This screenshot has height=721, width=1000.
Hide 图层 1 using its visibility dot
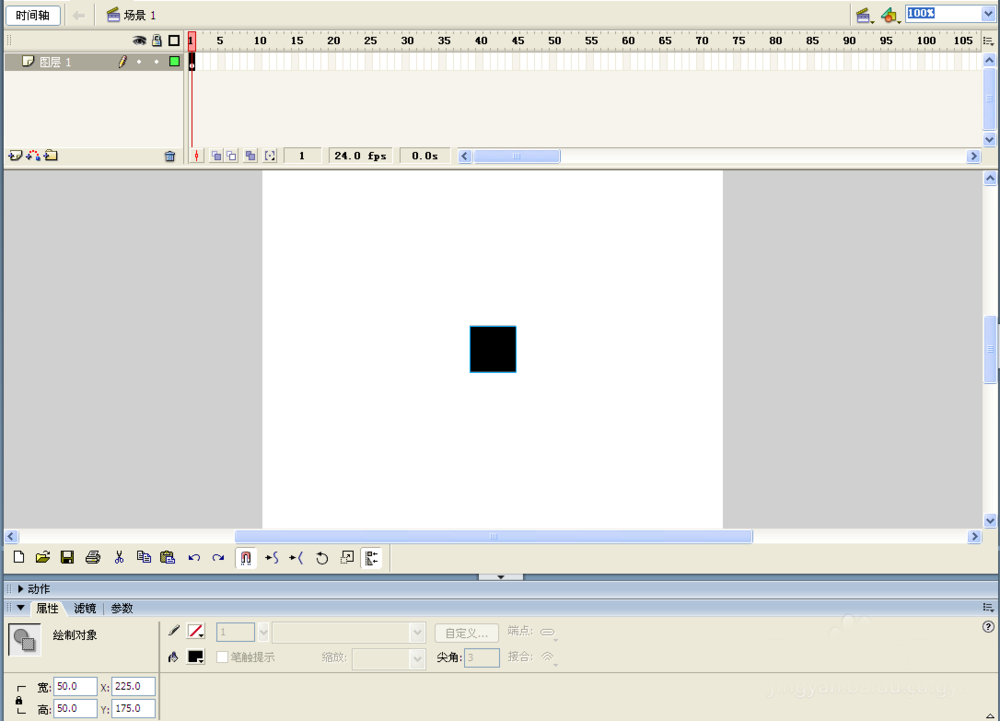click(x=139, y=62)
